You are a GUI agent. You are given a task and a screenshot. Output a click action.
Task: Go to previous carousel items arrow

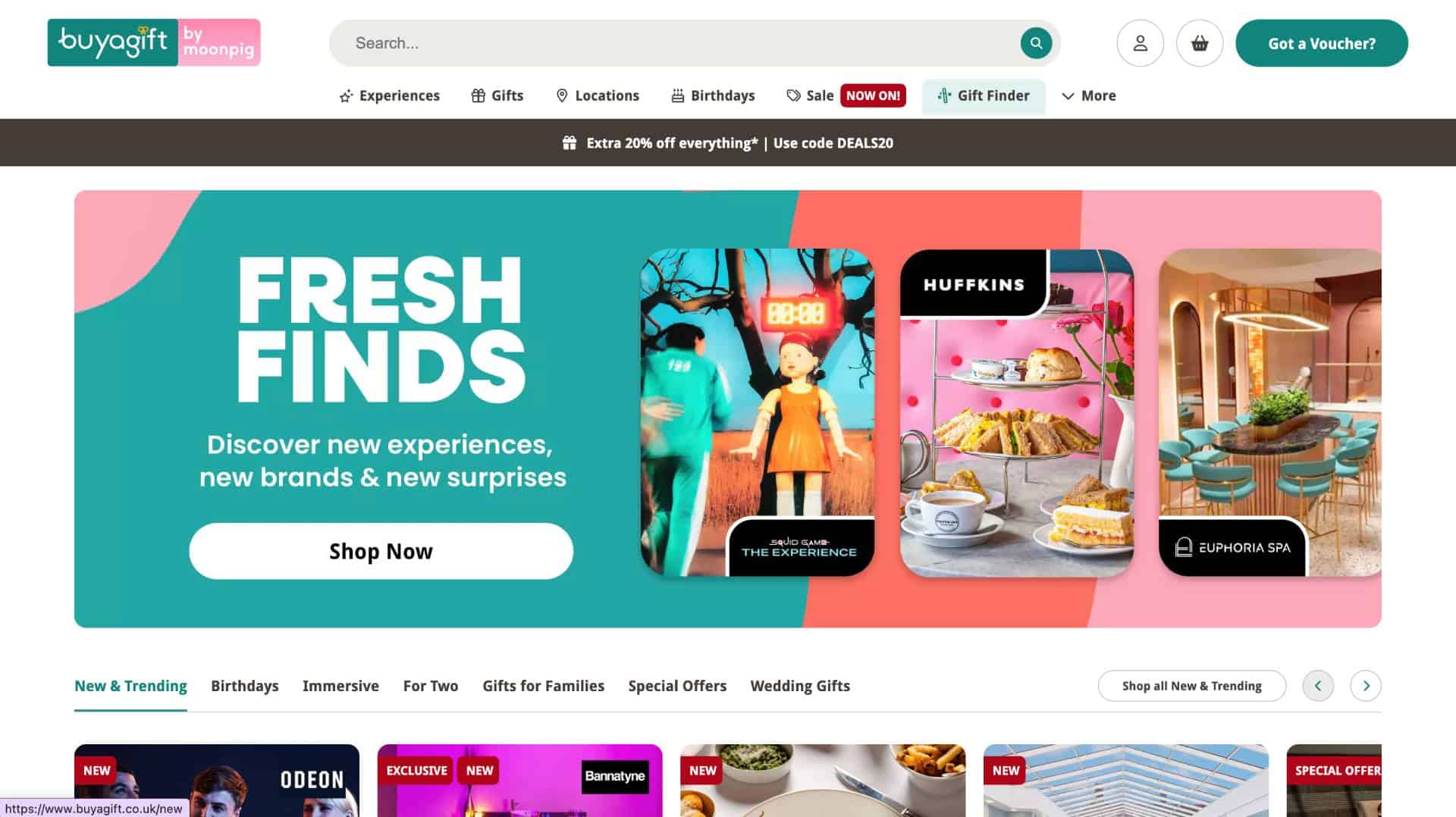pyautogui.click(x=1318, y=686)
